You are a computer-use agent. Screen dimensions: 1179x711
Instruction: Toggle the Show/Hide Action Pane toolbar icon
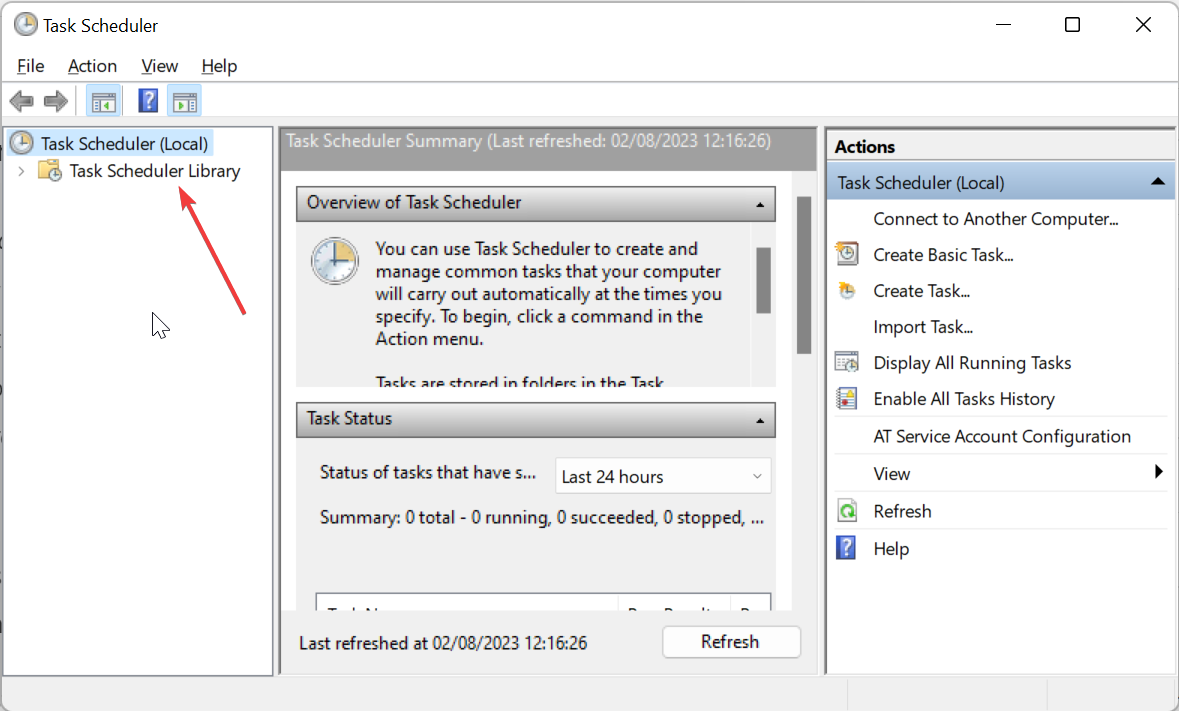point(184,101)
